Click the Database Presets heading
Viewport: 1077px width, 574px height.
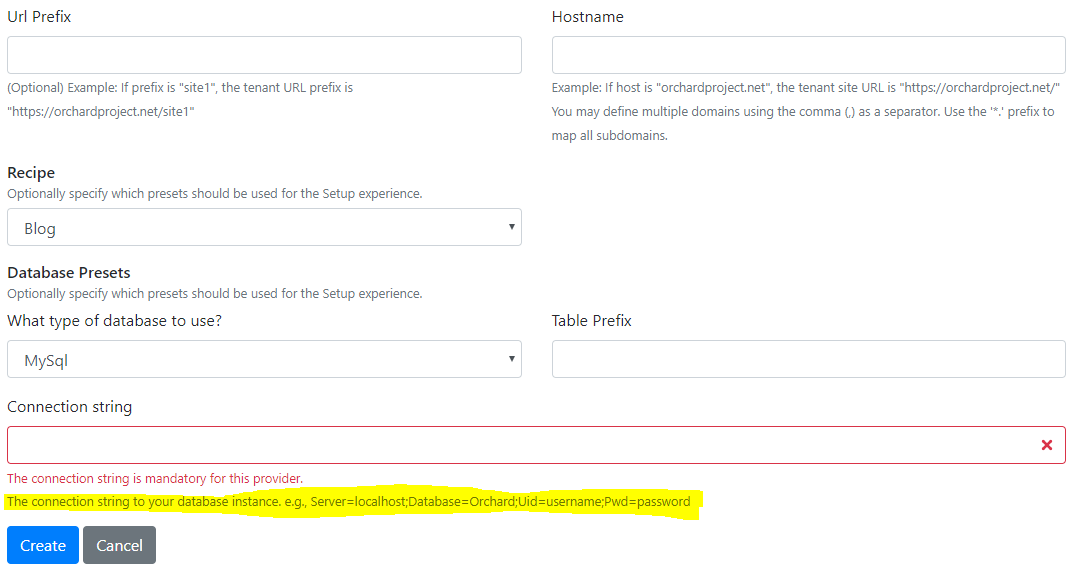(69, 273)
